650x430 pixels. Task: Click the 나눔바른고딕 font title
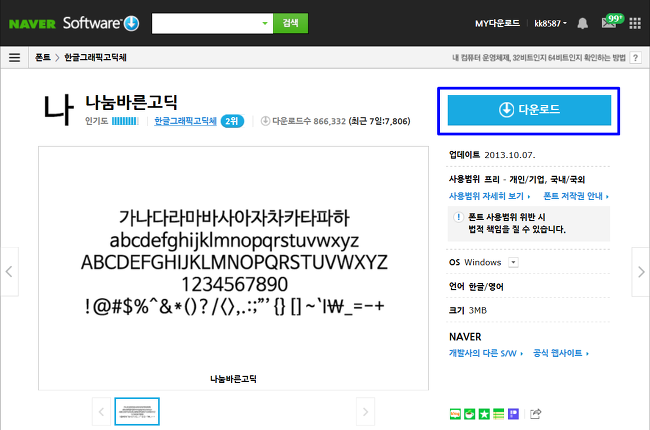(131, 102)
